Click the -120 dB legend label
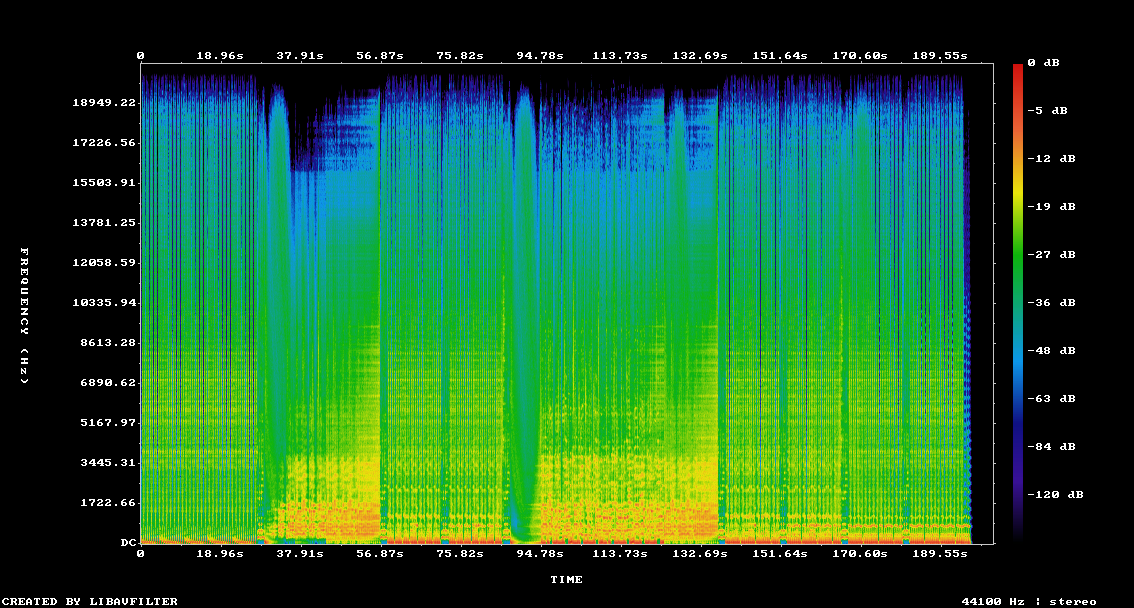This screenshot has height=608, width=1134. tap(1059, 495)
